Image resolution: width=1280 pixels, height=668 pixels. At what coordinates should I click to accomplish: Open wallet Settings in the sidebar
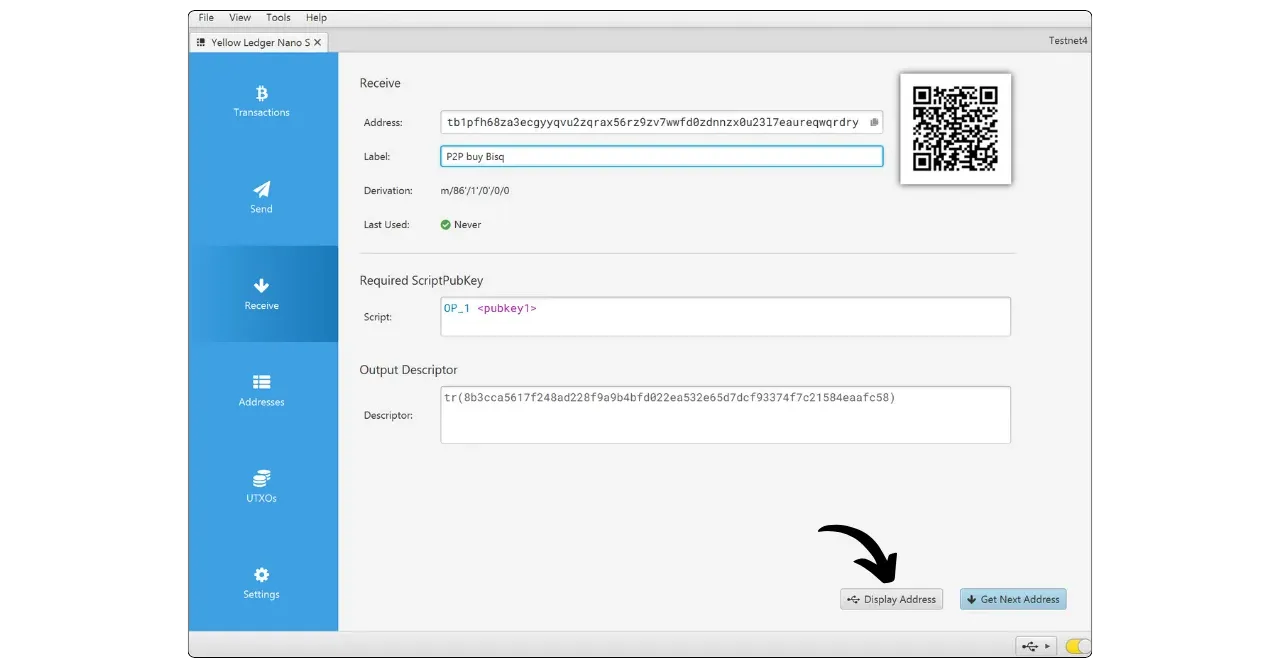tap(261, 583)
